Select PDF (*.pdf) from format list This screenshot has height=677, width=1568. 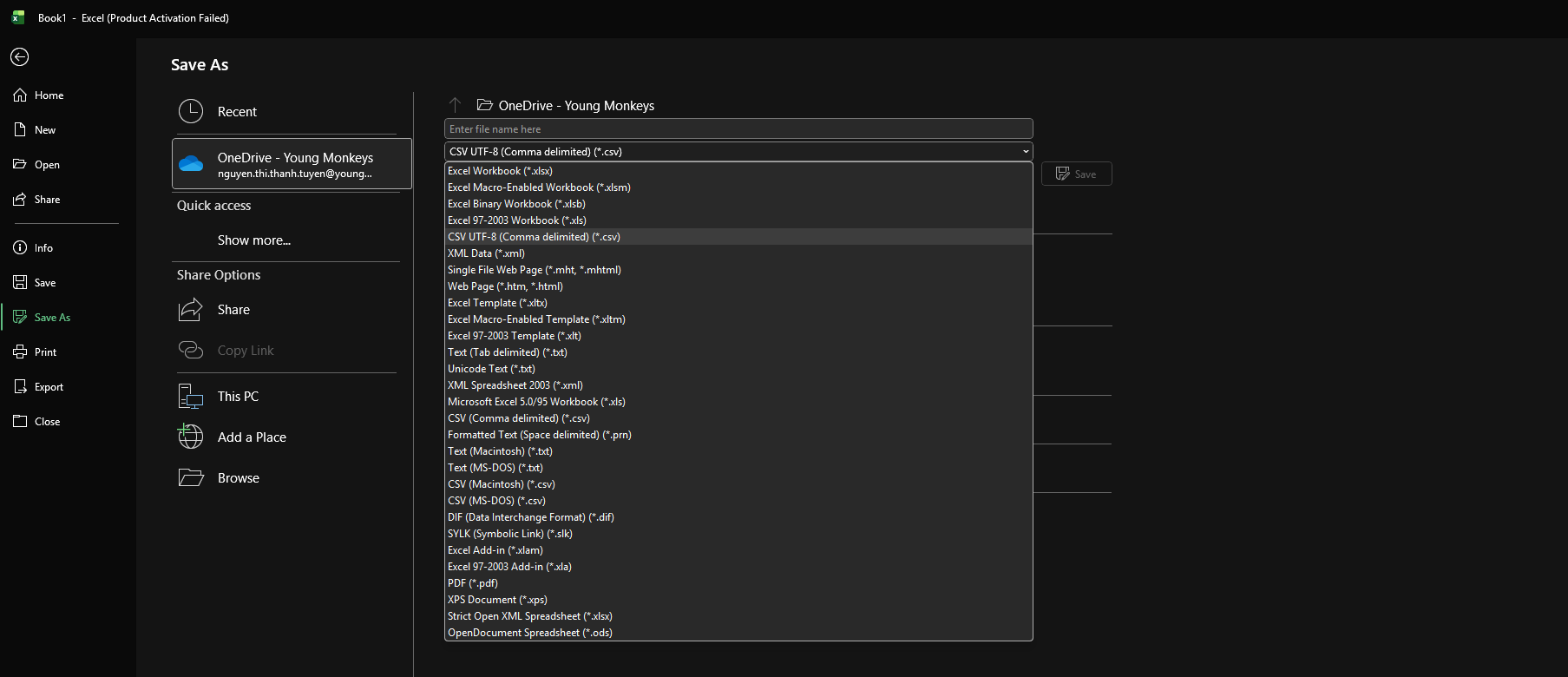click(473, 583)
